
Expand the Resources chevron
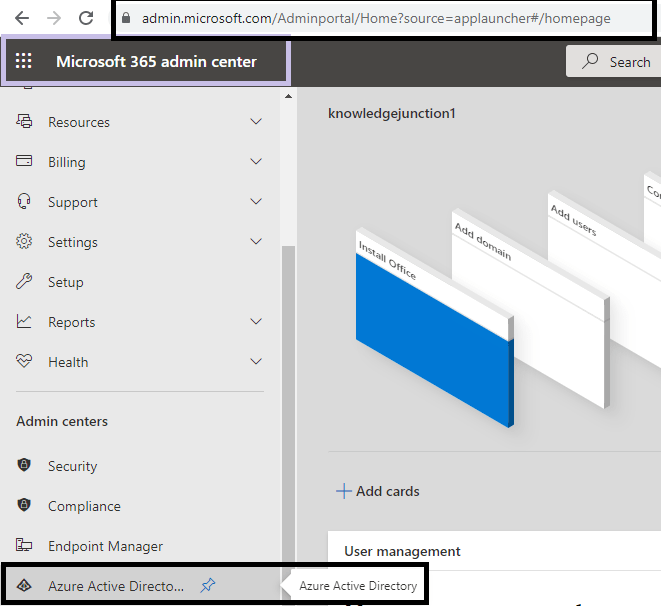(x=256, y=121)
